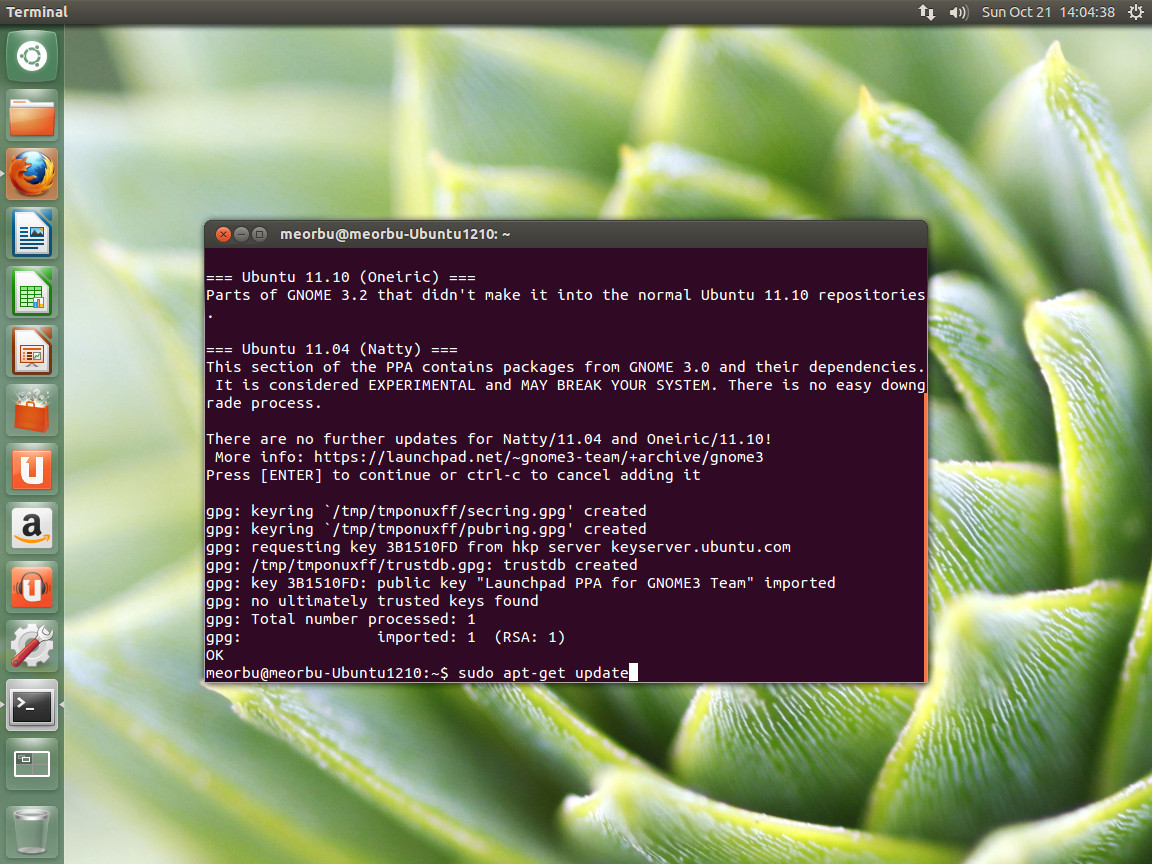This screenshot has height=864, width=1152.
Task: Select the Terminal launcher icon
Action: tap(32, 705)
